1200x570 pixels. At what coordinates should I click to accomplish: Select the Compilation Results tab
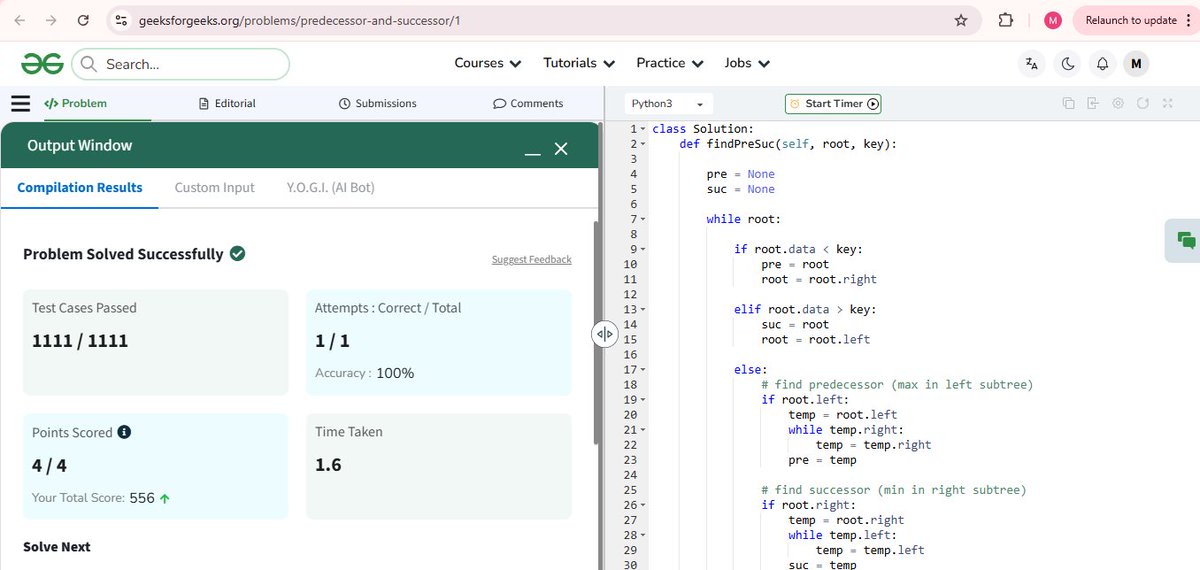80,187
